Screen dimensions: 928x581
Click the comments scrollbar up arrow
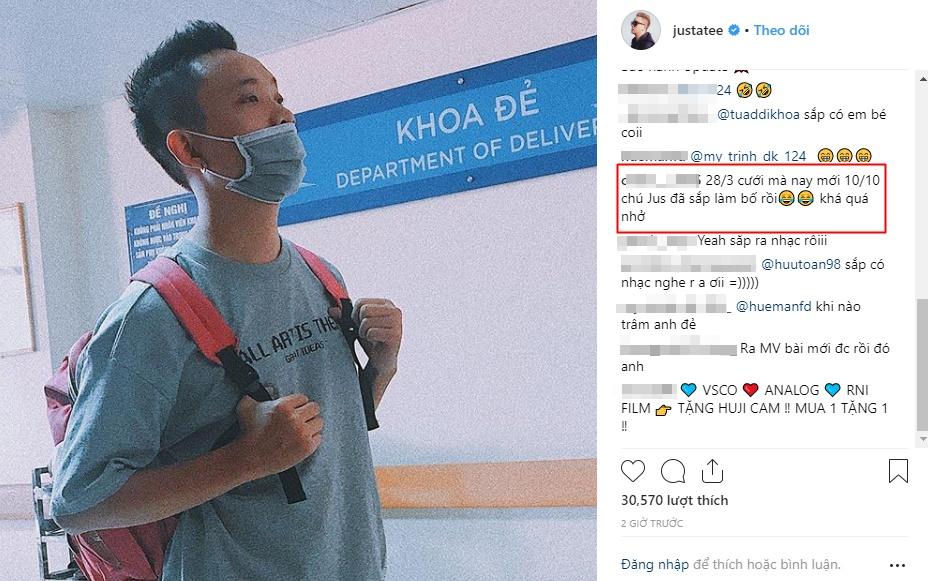pyautogui.click(x=922, y=79)
